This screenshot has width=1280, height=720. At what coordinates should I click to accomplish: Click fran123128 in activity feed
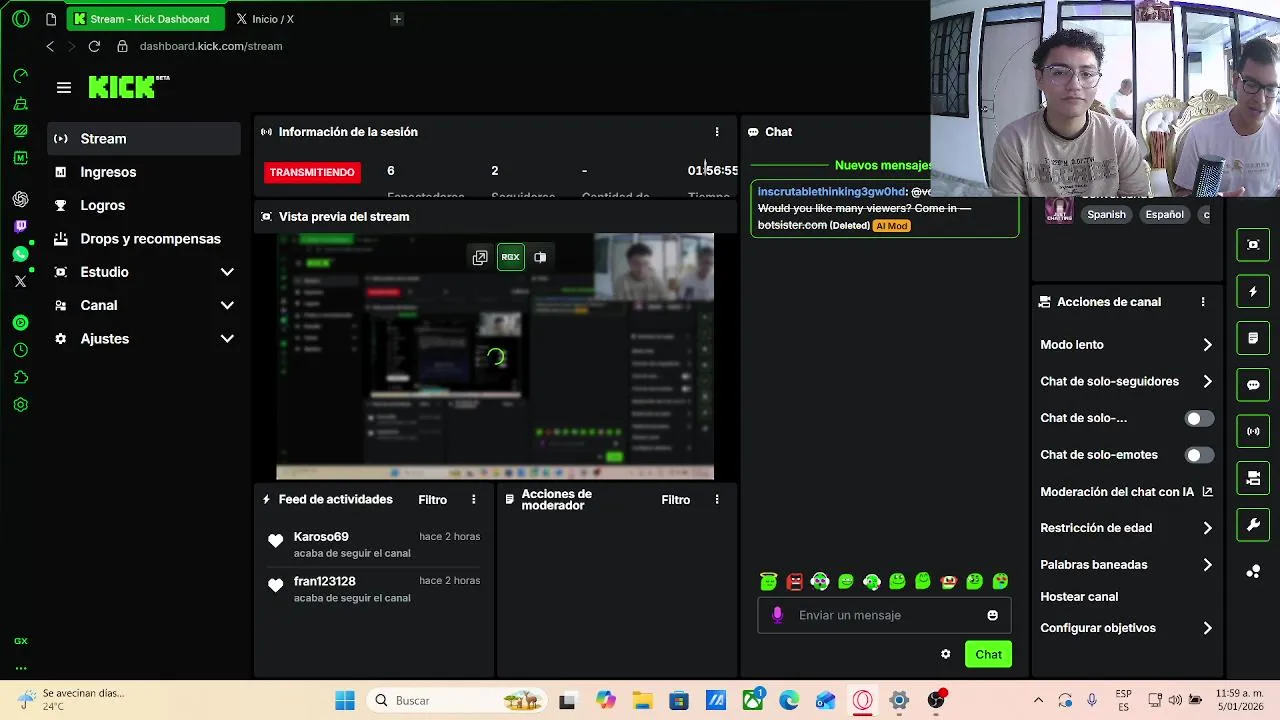point(325,581)
